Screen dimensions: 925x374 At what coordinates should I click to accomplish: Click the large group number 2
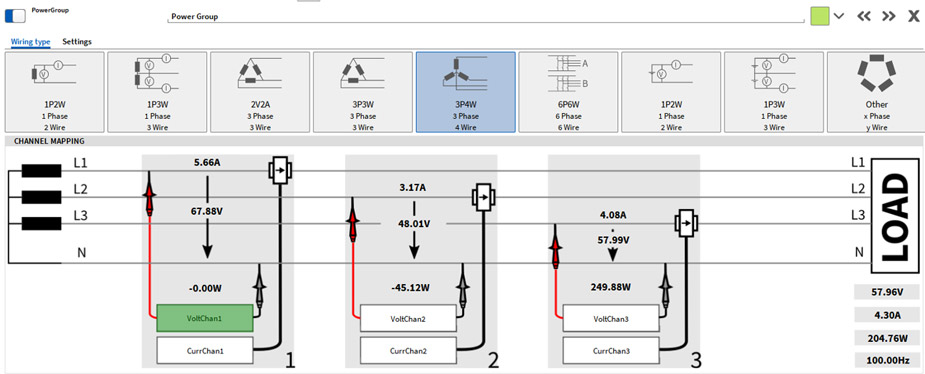[493, 359]
